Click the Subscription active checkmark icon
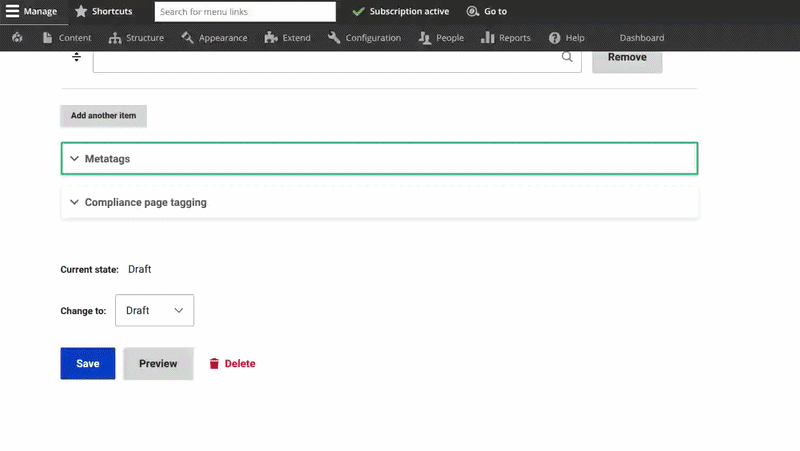This screenshot has width=800, height=451. coord(358,11)
